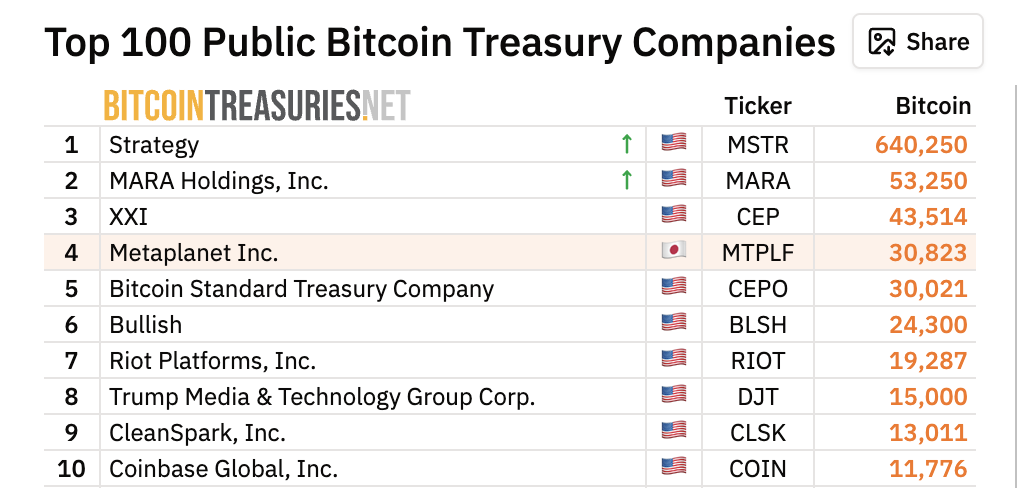Open Metaplanet Inc. company page
The image size is (1020, 488).
194,253
